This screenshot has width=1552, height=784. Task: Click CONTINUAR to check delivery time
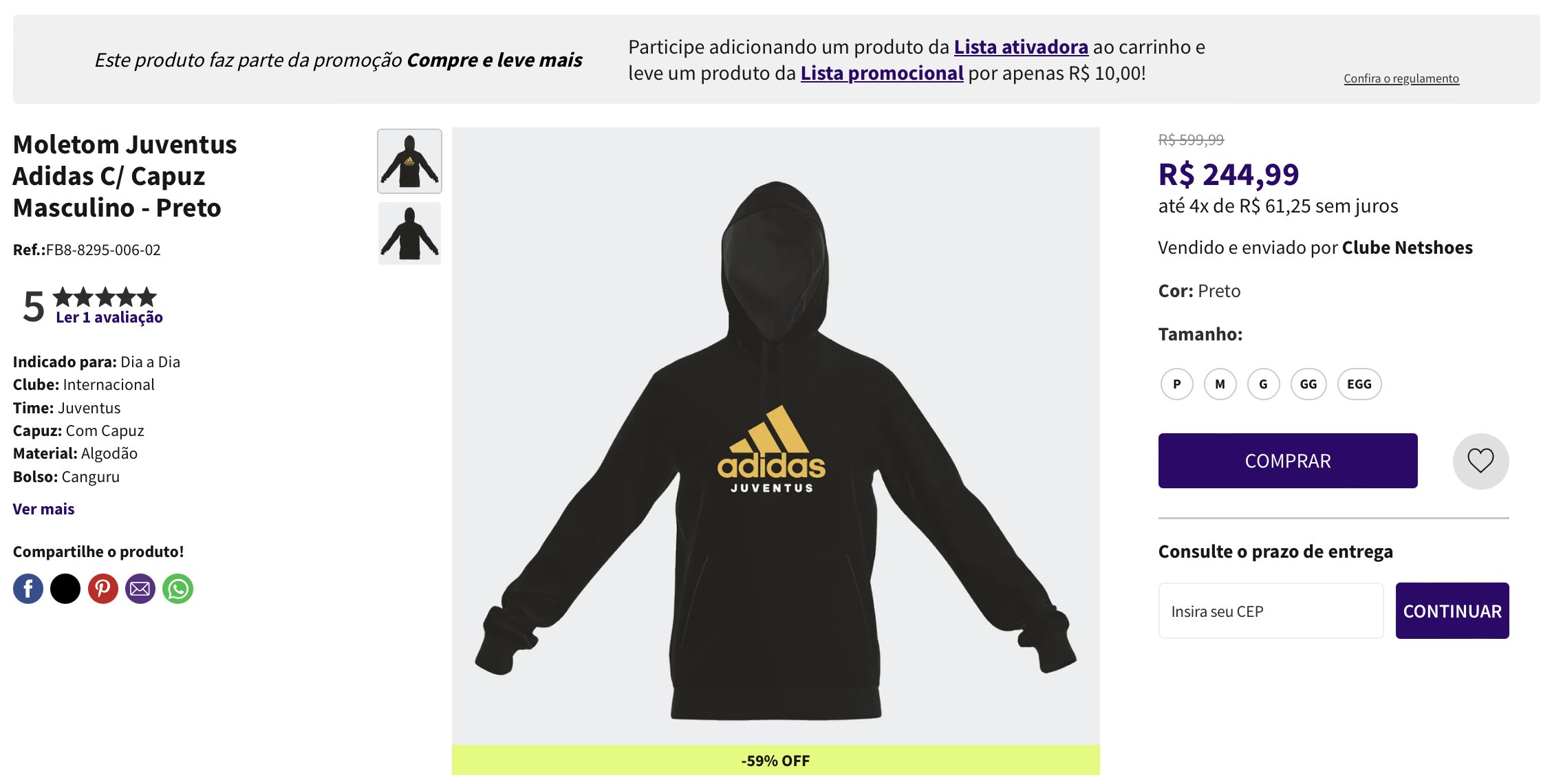coord(1452,611)
